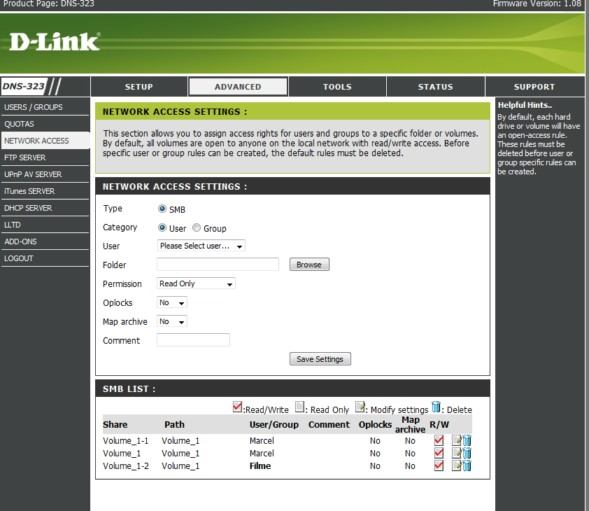Click into the Folder input field
The height and width of the screenshot is (511, 589).
pyautogui.click(x=218, y=265)
